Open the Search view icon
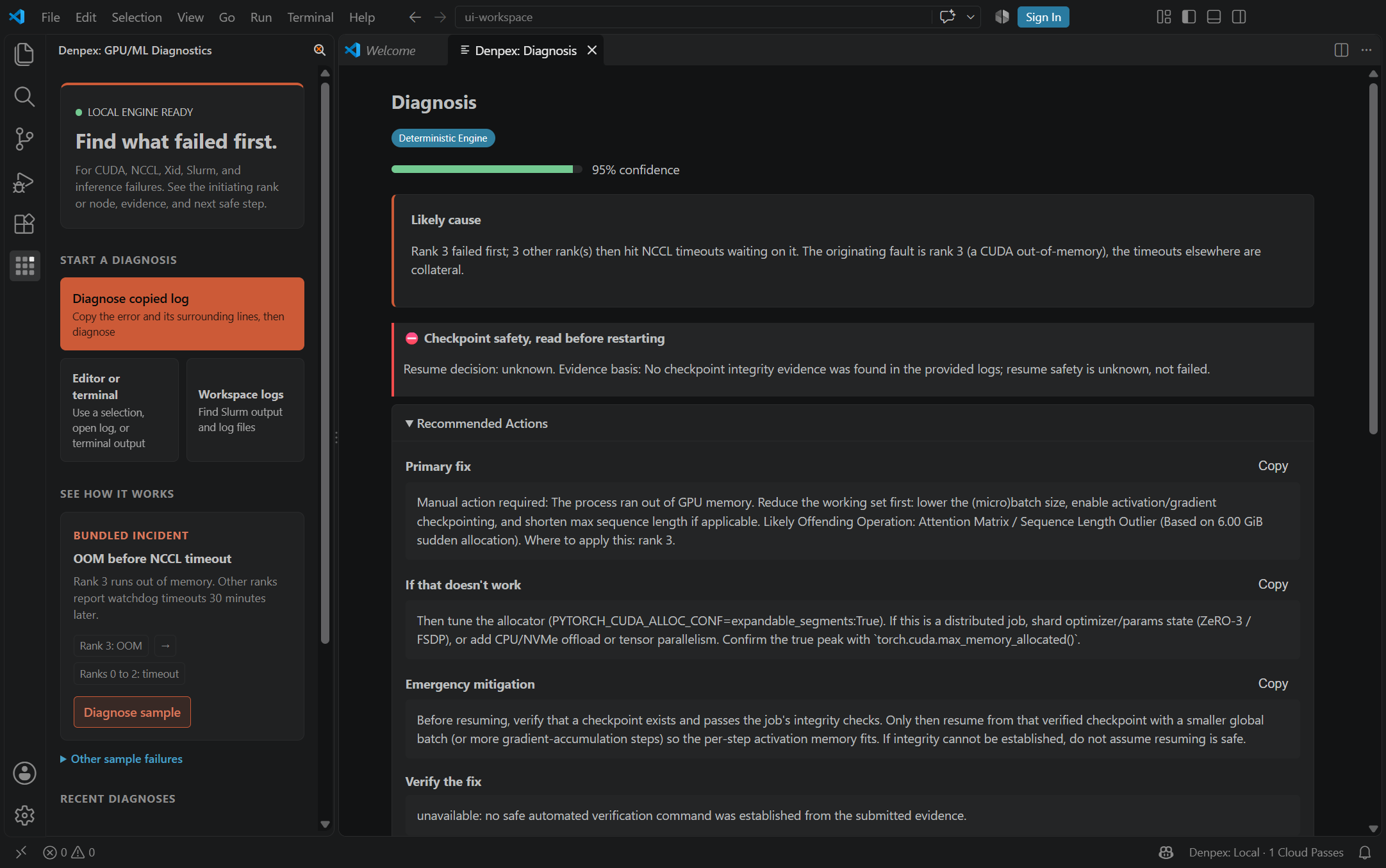 click(x=24, y=97)
